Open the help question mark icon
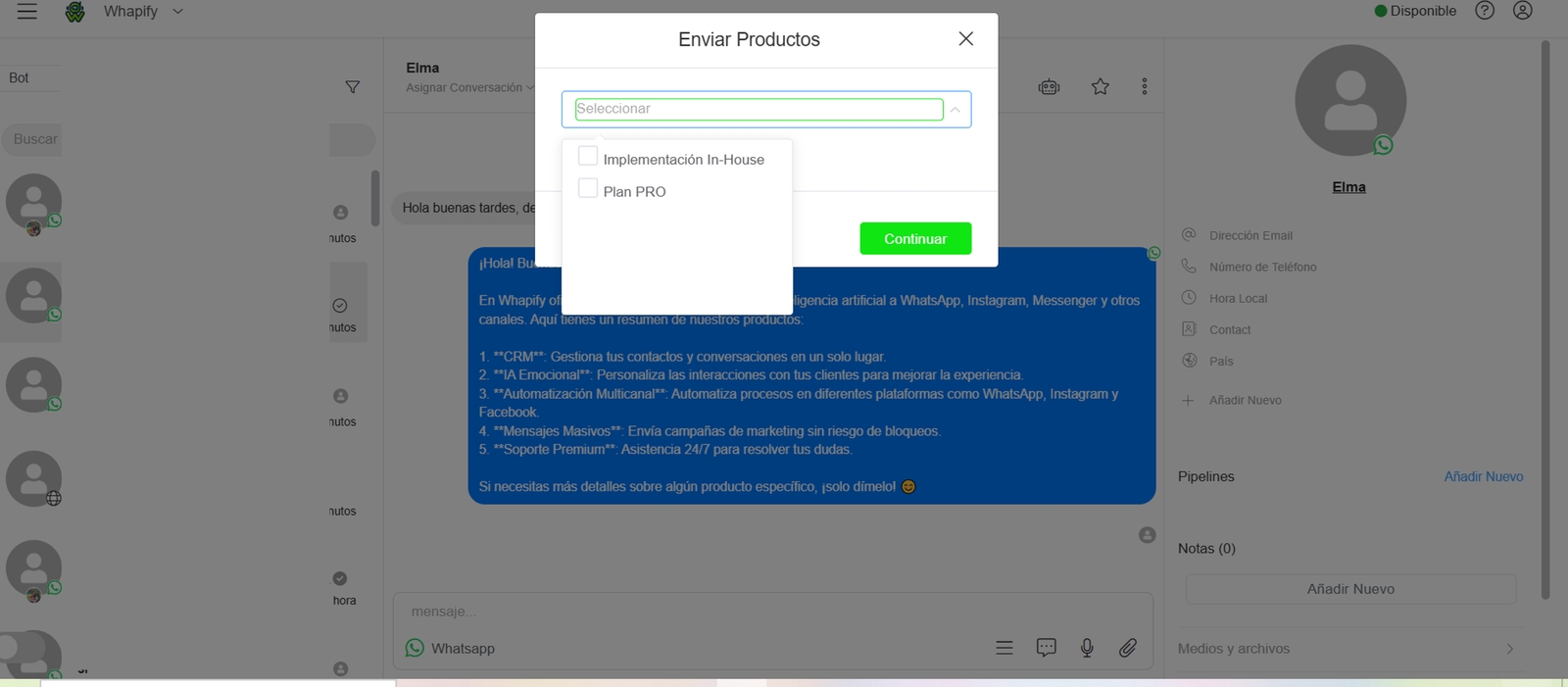 tap(1485, 11)
